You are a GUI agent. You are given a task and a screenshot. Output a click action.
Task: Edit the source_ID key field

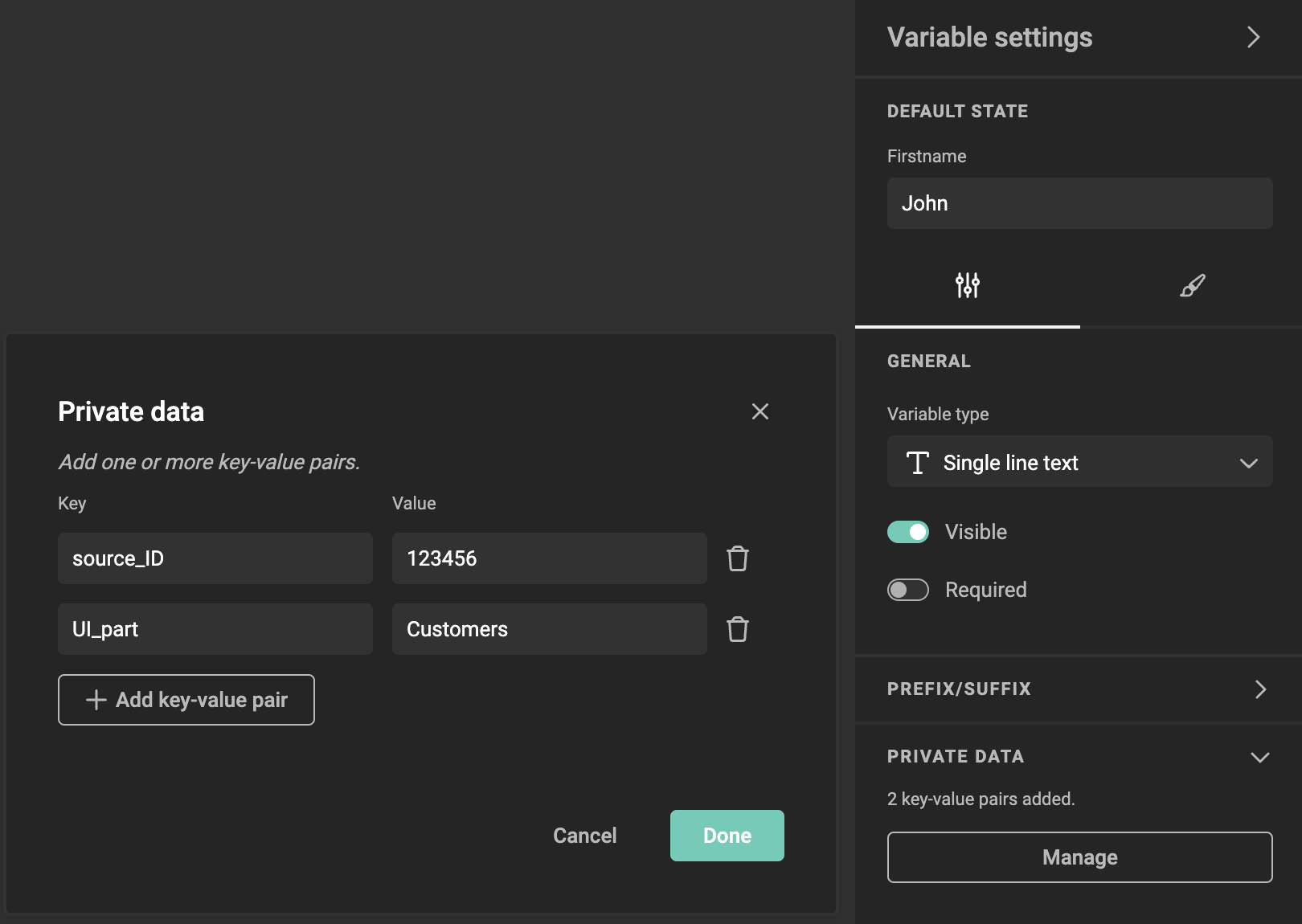tap(215, 558)
